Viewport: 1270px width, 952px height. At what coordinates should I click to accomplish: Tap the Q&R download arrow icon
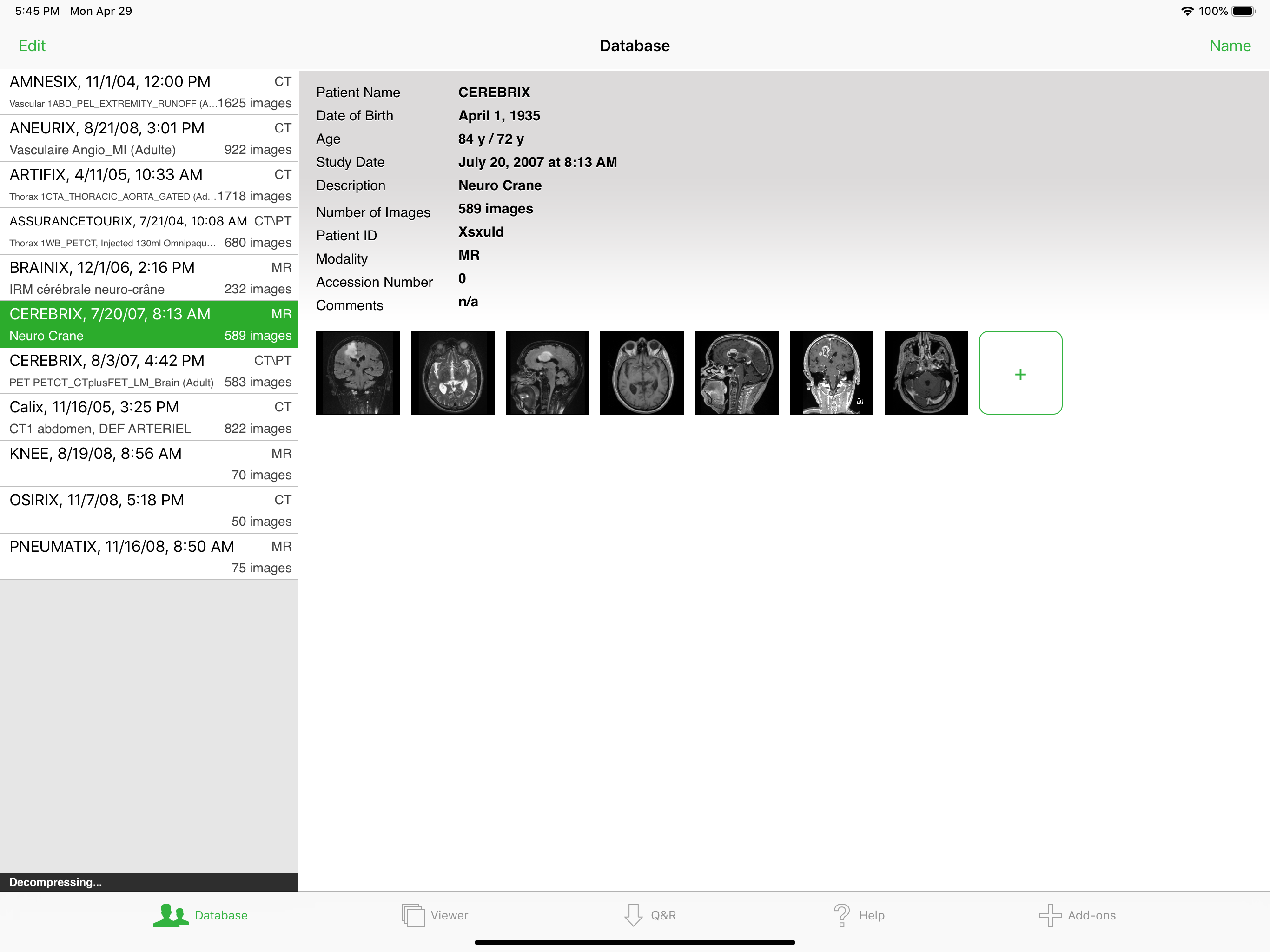point(633,915)
